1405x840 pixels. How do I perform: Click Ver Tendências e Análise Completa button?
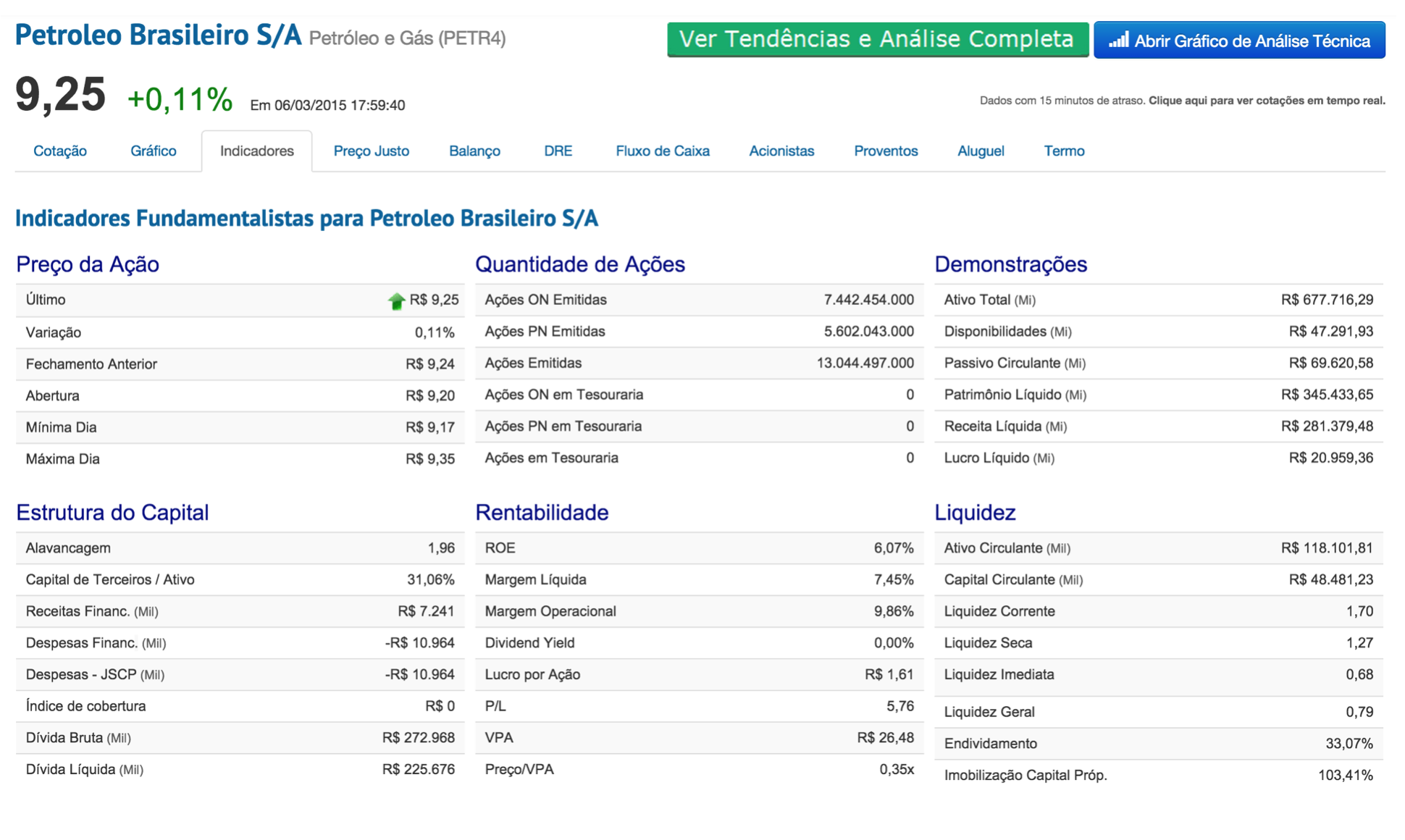coord(878,39)
